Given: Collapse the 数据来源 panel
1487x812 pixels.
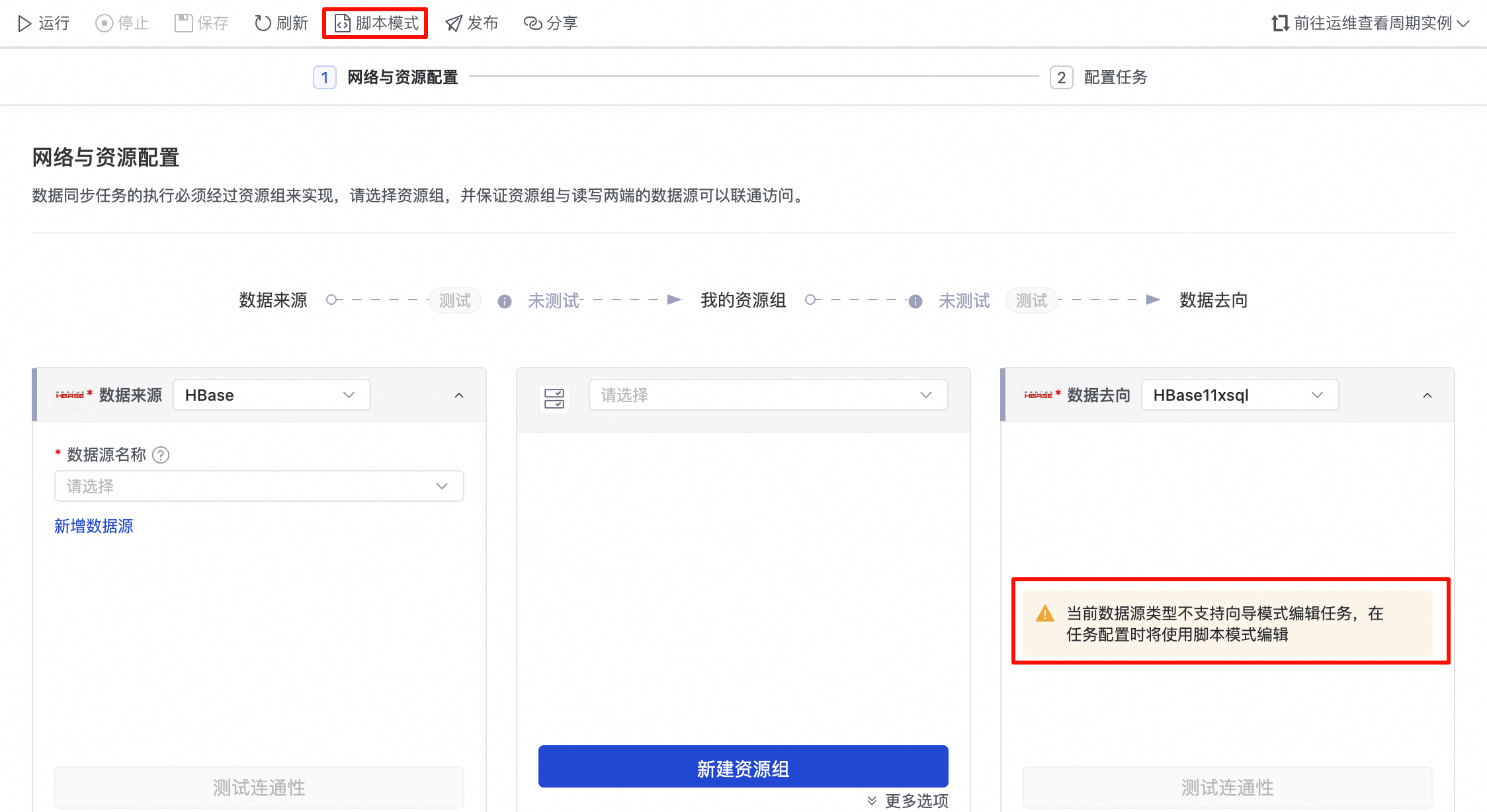Looking at the screenshot, I should tap(459, 395).
